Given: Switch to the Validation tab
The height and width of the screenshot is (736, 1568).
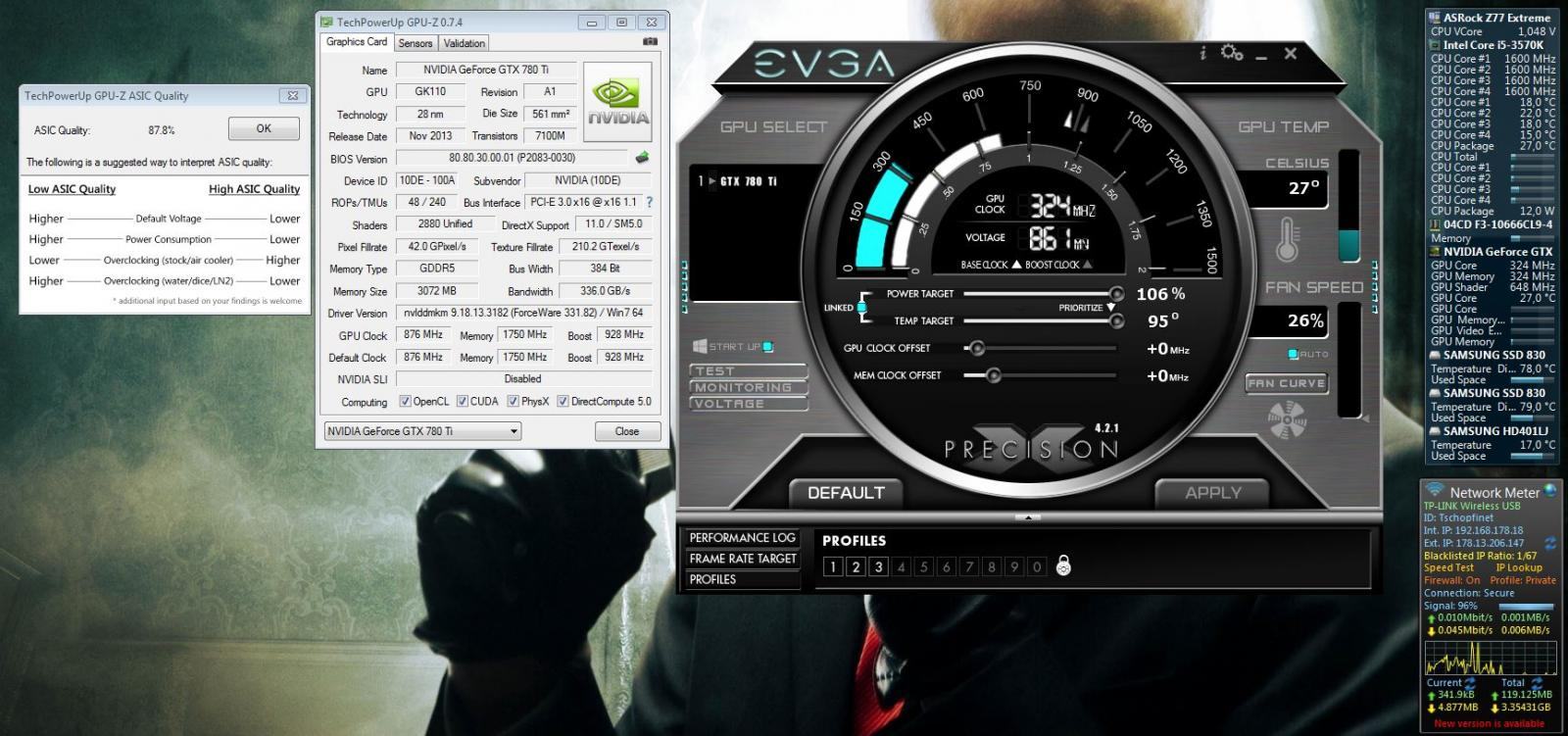Looking at the screenshot, I should click(x=464, y=43).
